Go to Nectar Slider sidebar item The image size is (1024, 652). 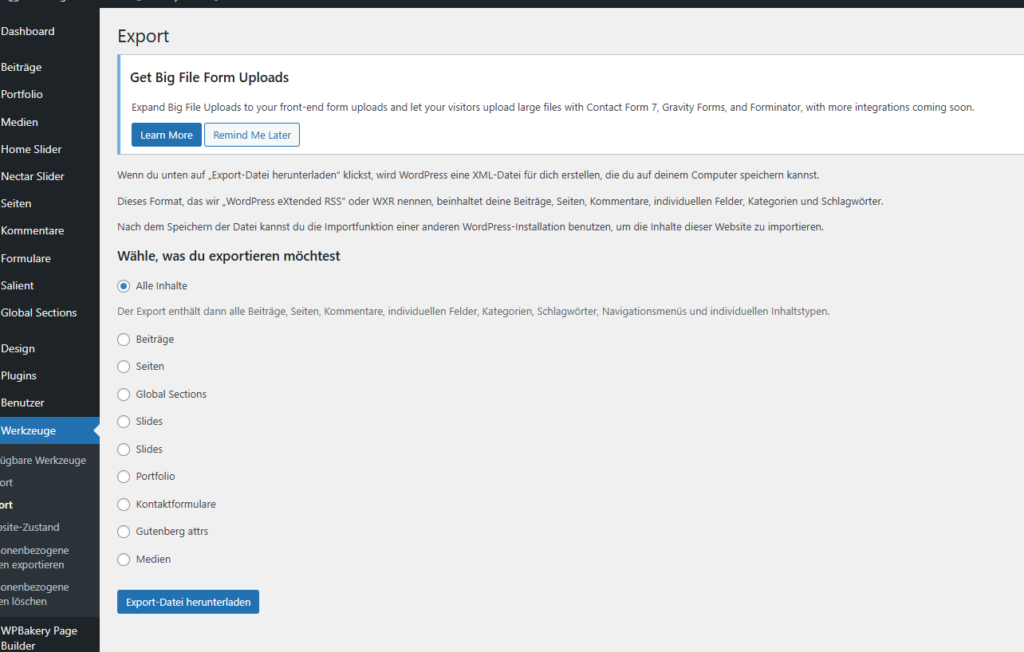32,177
